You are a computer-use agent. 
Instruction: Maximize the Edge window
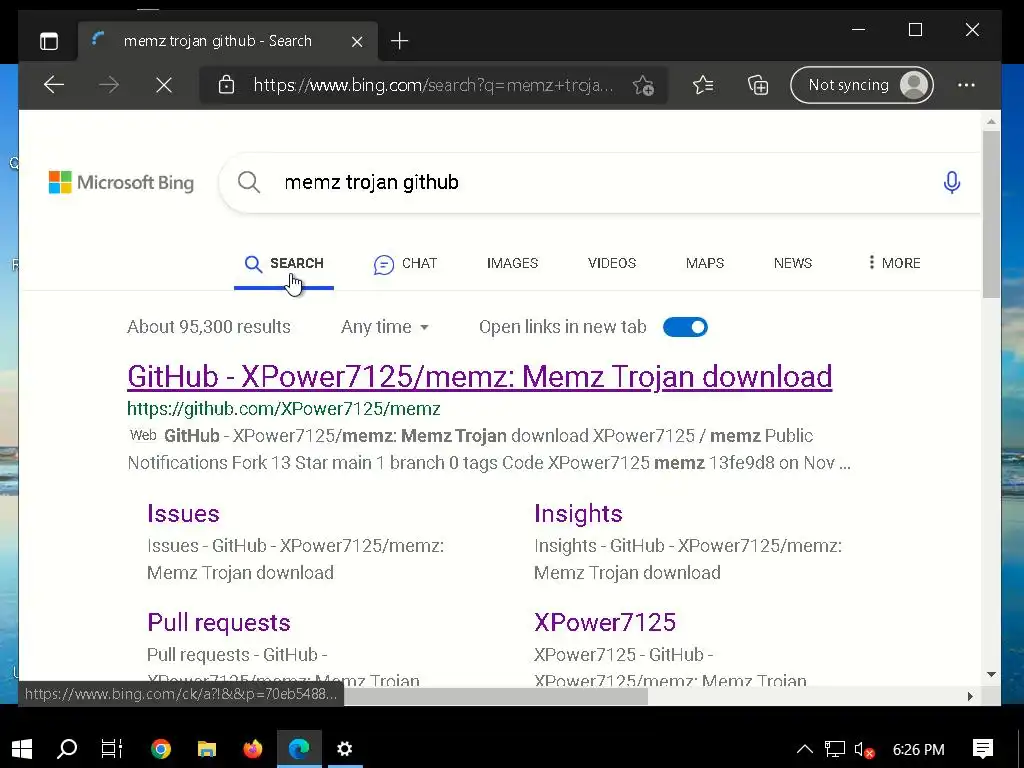pos(916,30)
